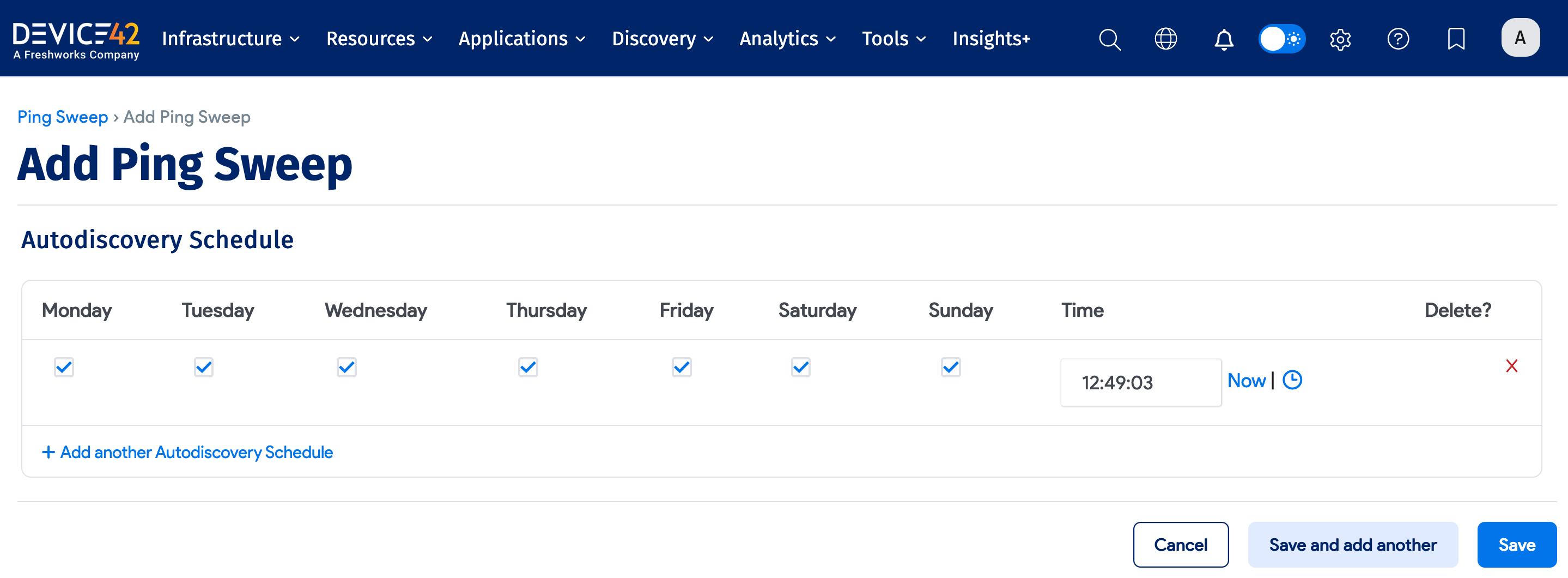The height and width of the screenshot is (578, 1568).
Task: Disable the Sunday checkbox
Action: [x=950, y=366]
